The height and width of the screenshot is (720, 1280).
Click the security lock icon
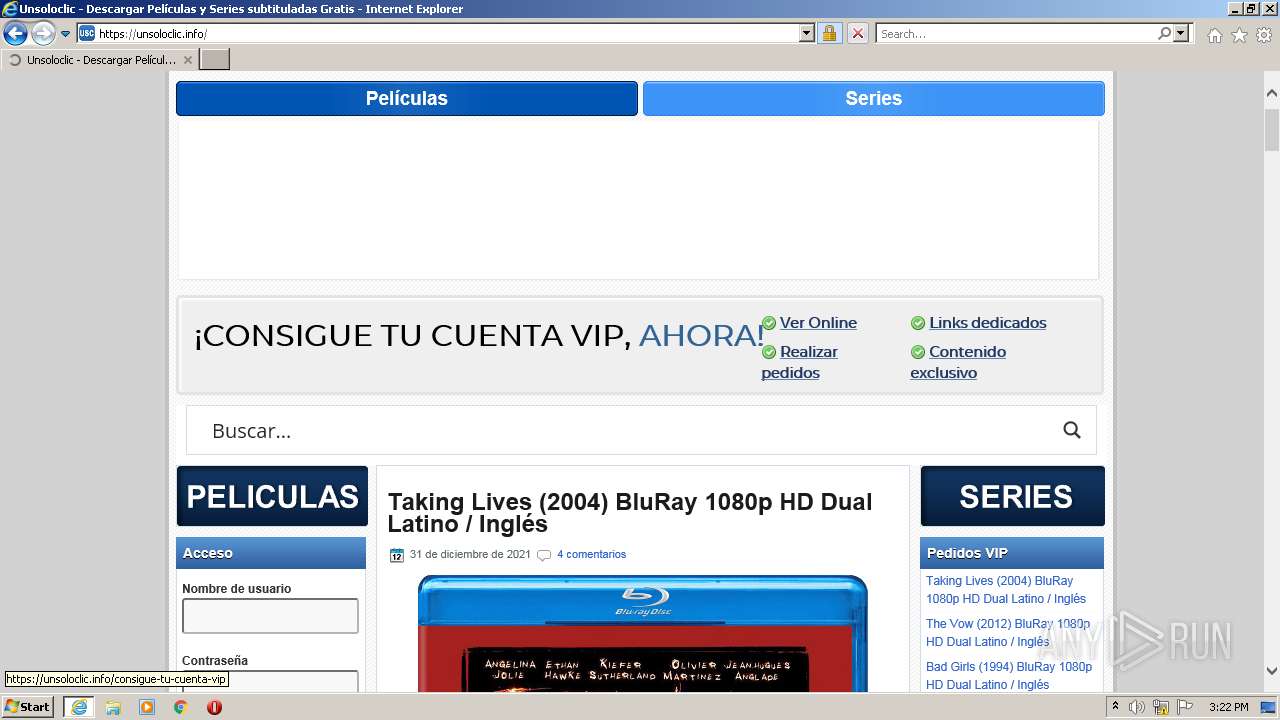click(829, 33)
